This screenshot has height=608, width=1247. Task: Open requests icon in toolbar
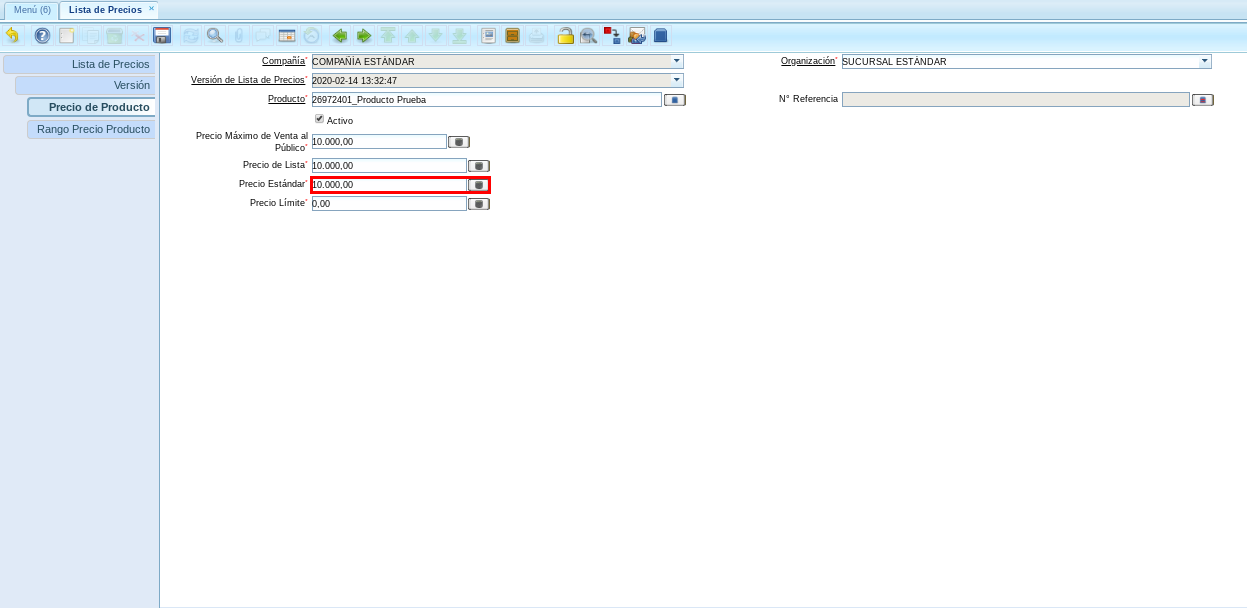pyautogui.click(x=636, y=36)
